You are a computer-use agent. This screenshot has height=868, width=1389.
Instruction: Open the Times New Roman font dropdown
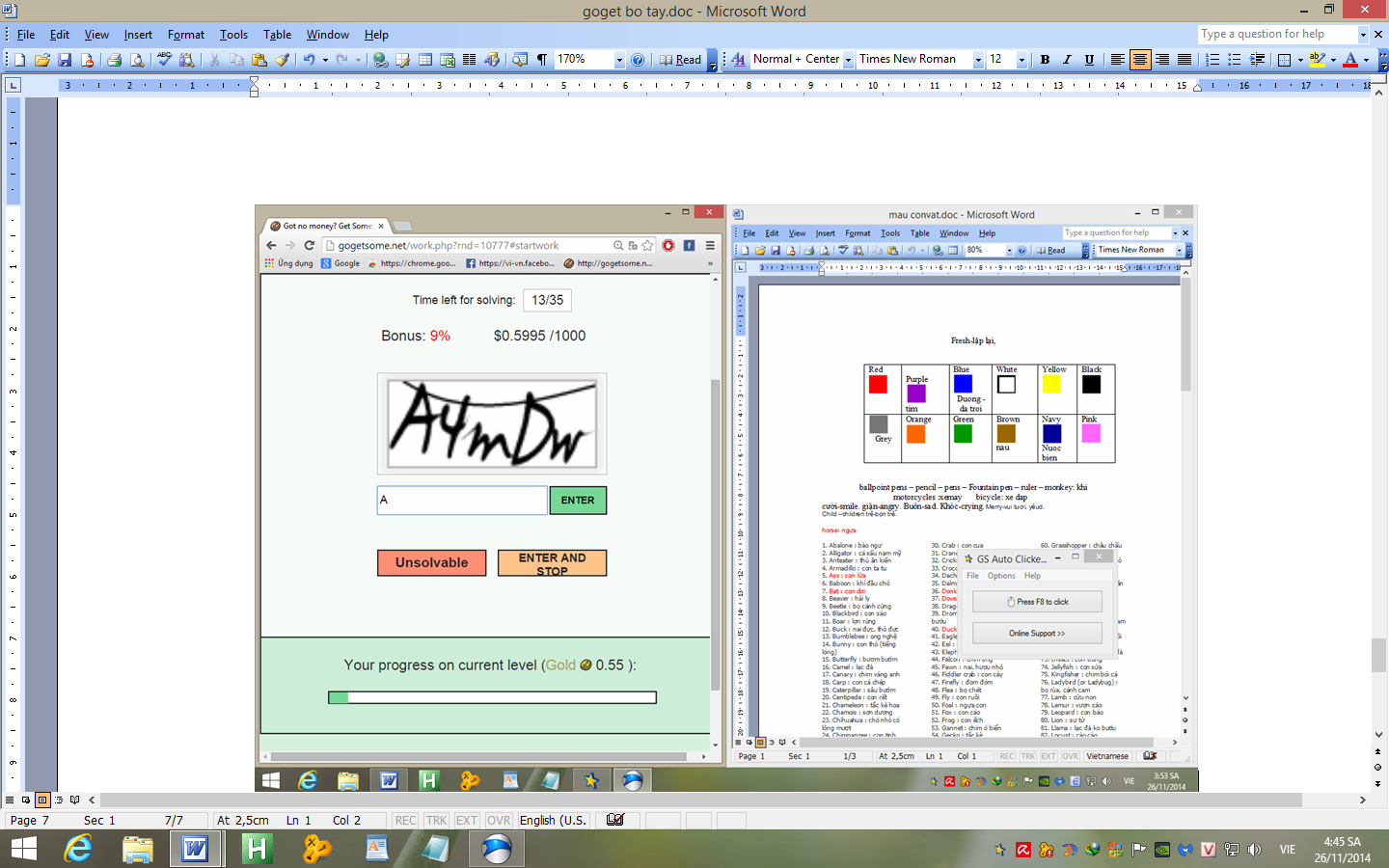(977, 60)
